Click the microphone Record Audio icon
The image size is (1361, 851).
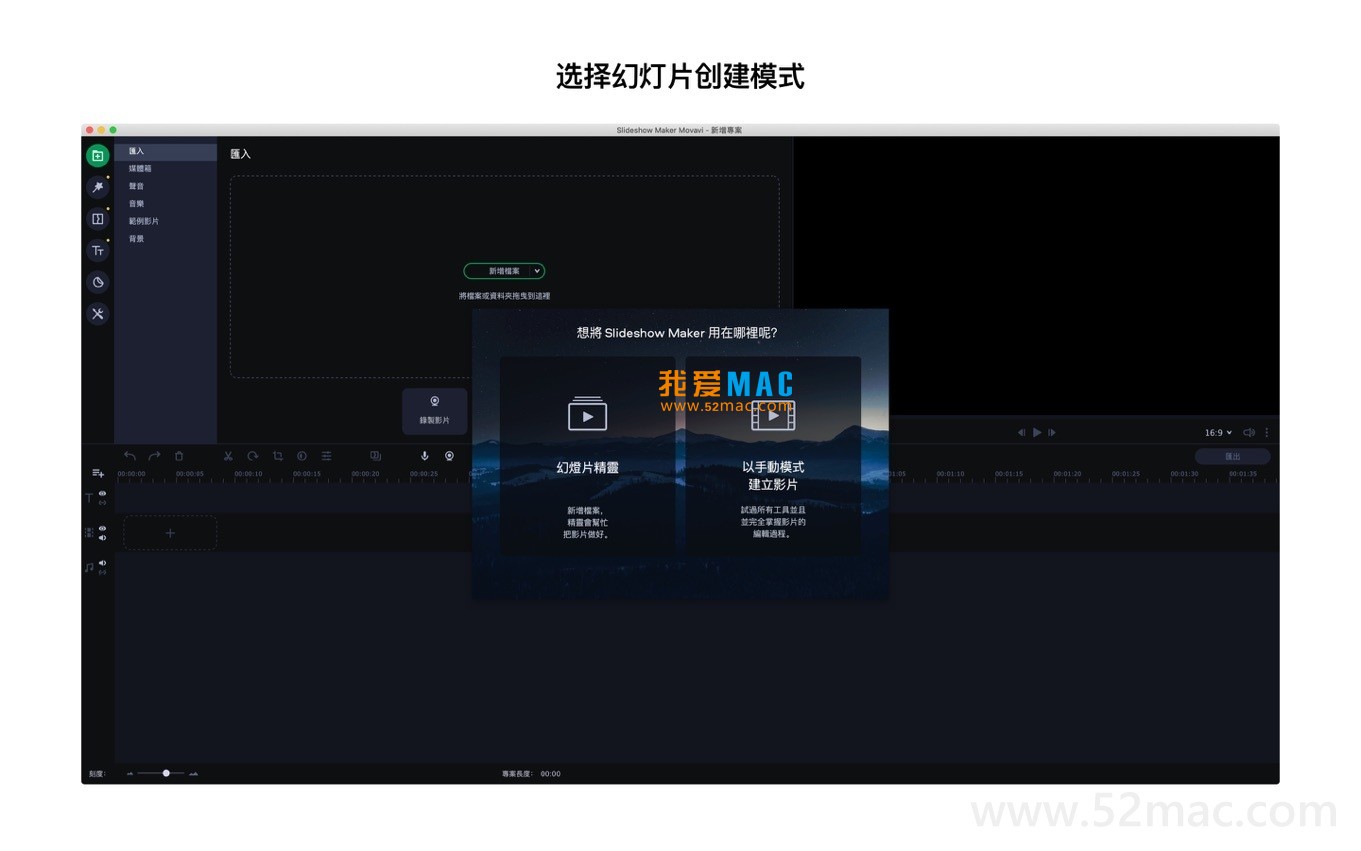point(425,456)
